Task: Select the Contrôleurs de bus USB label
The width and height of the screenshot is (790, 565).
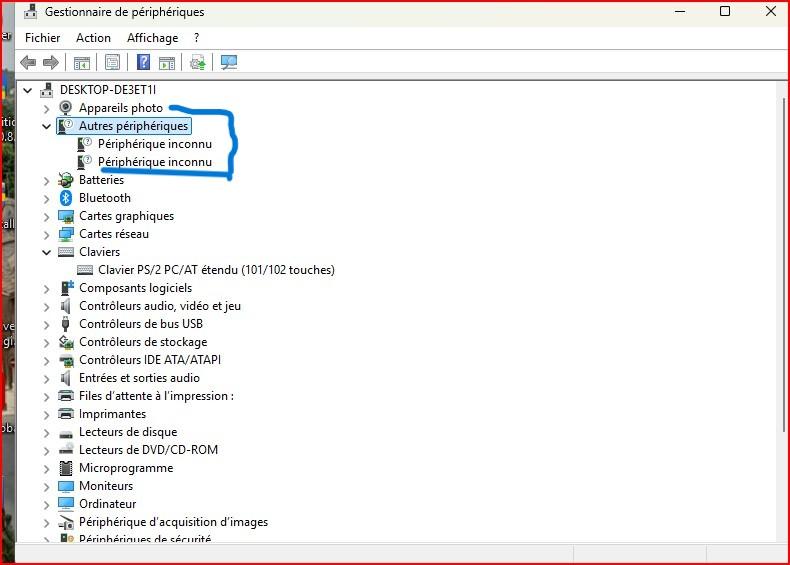Action: (x=141, y=324)
